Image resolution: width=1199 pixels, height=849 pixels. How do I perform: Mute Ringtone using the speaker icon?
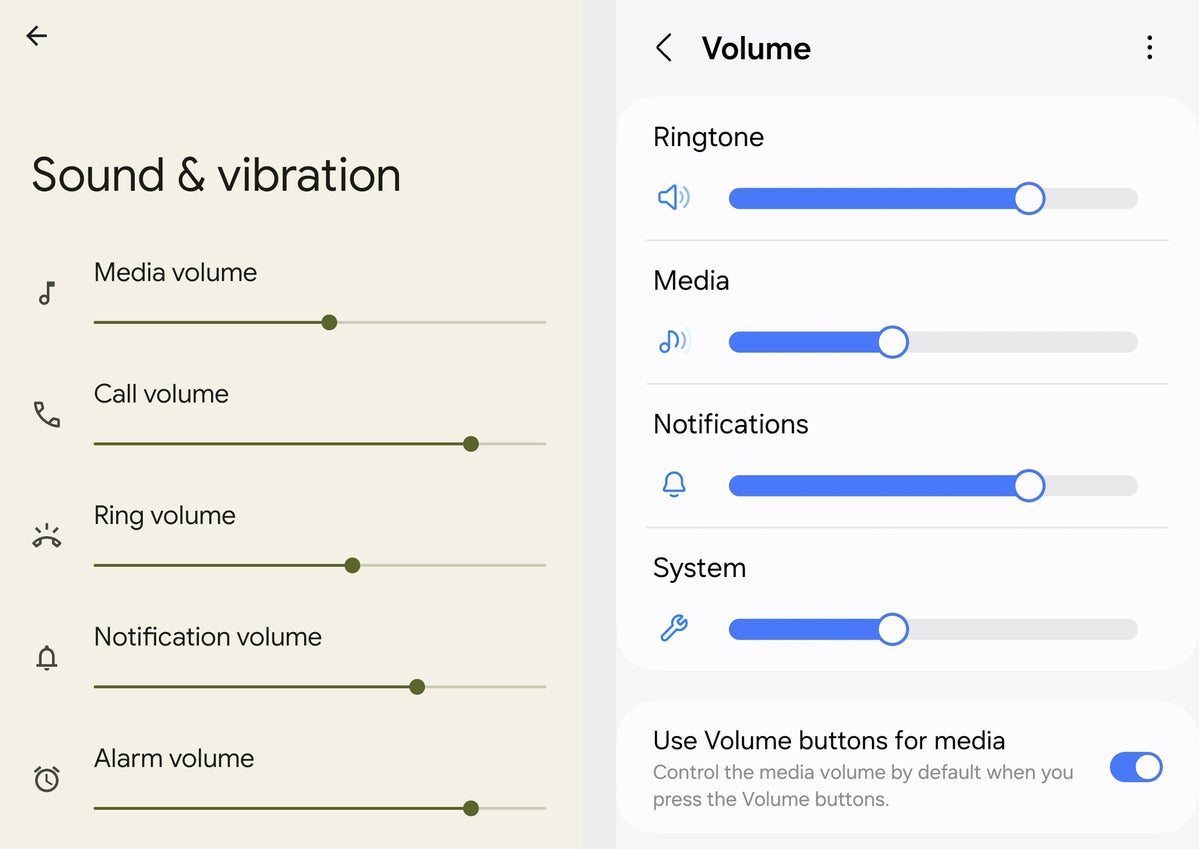tap(674, 197)
